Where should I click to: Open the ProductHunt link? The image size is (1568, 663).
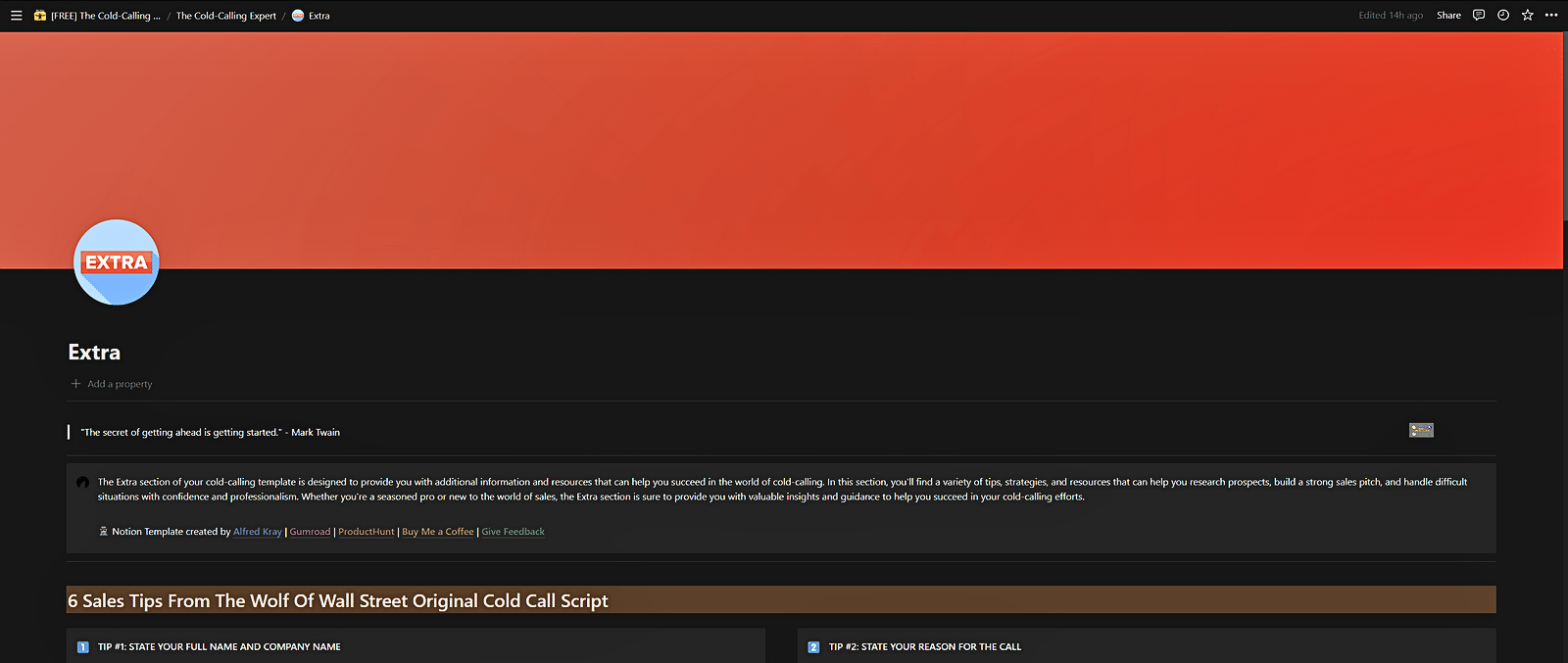pos(367,532)
